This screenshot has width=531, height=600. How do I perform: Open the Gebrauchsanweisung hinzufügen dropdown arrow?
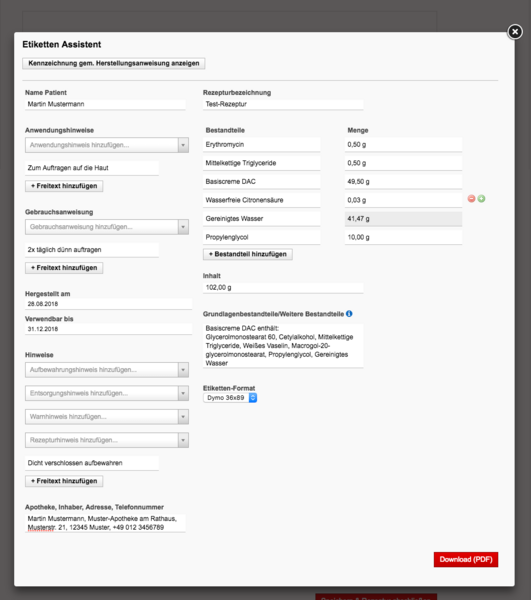[183, 227]
